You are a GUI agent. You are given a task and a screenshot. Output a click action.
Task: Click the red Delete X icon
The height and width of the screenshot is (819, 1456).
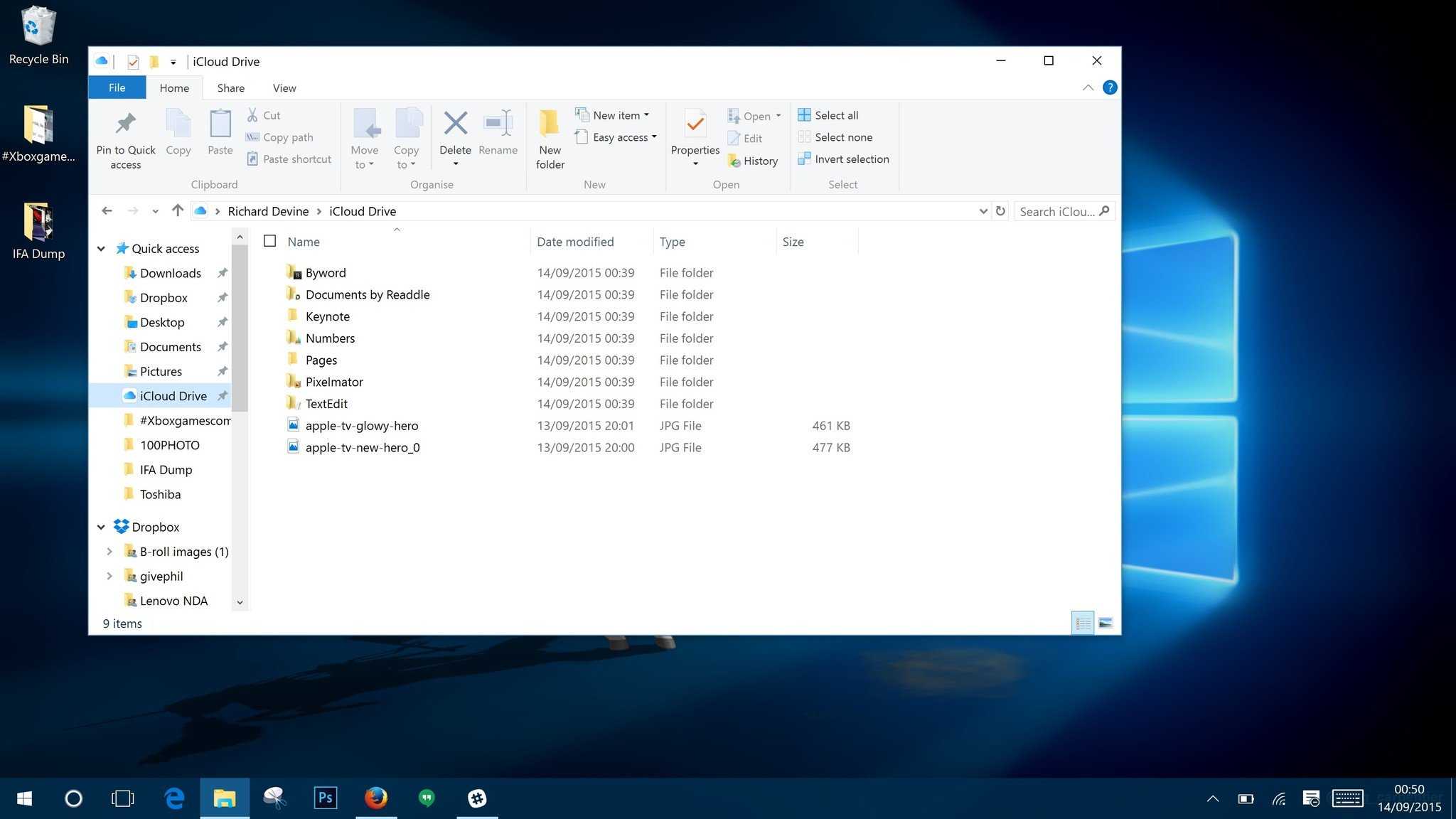coord(455,123)
